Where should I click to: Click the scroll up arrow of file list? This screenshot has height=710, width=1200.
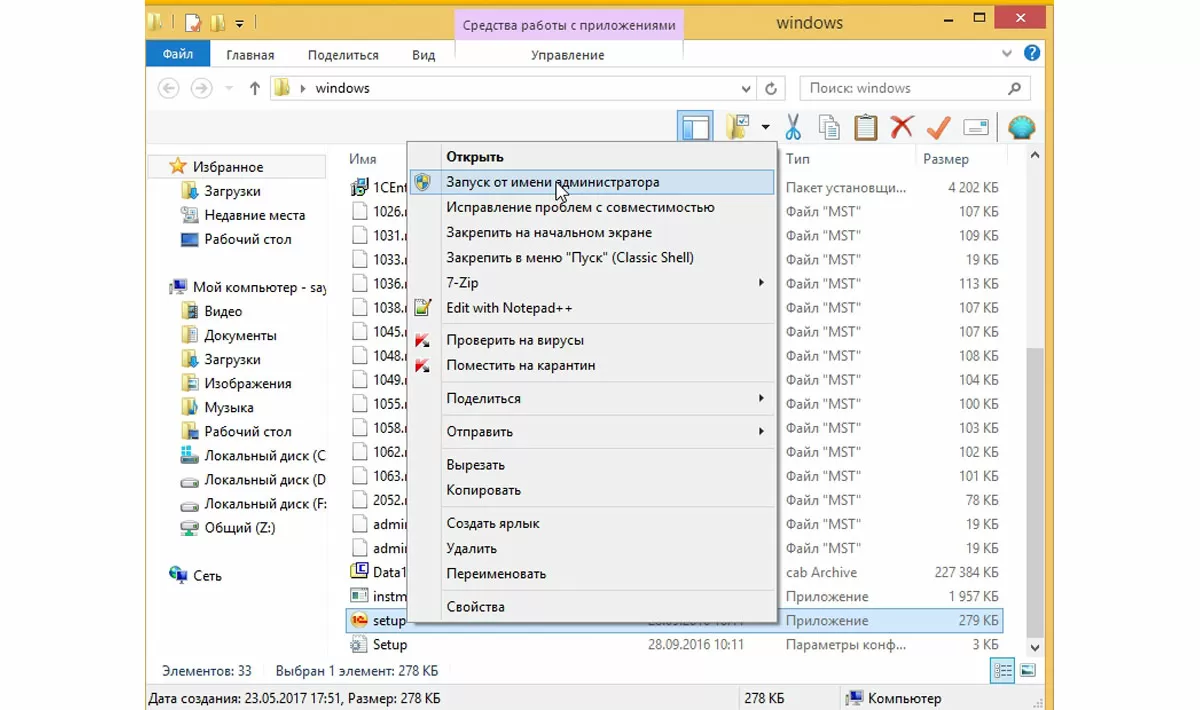coord(1035,157)
